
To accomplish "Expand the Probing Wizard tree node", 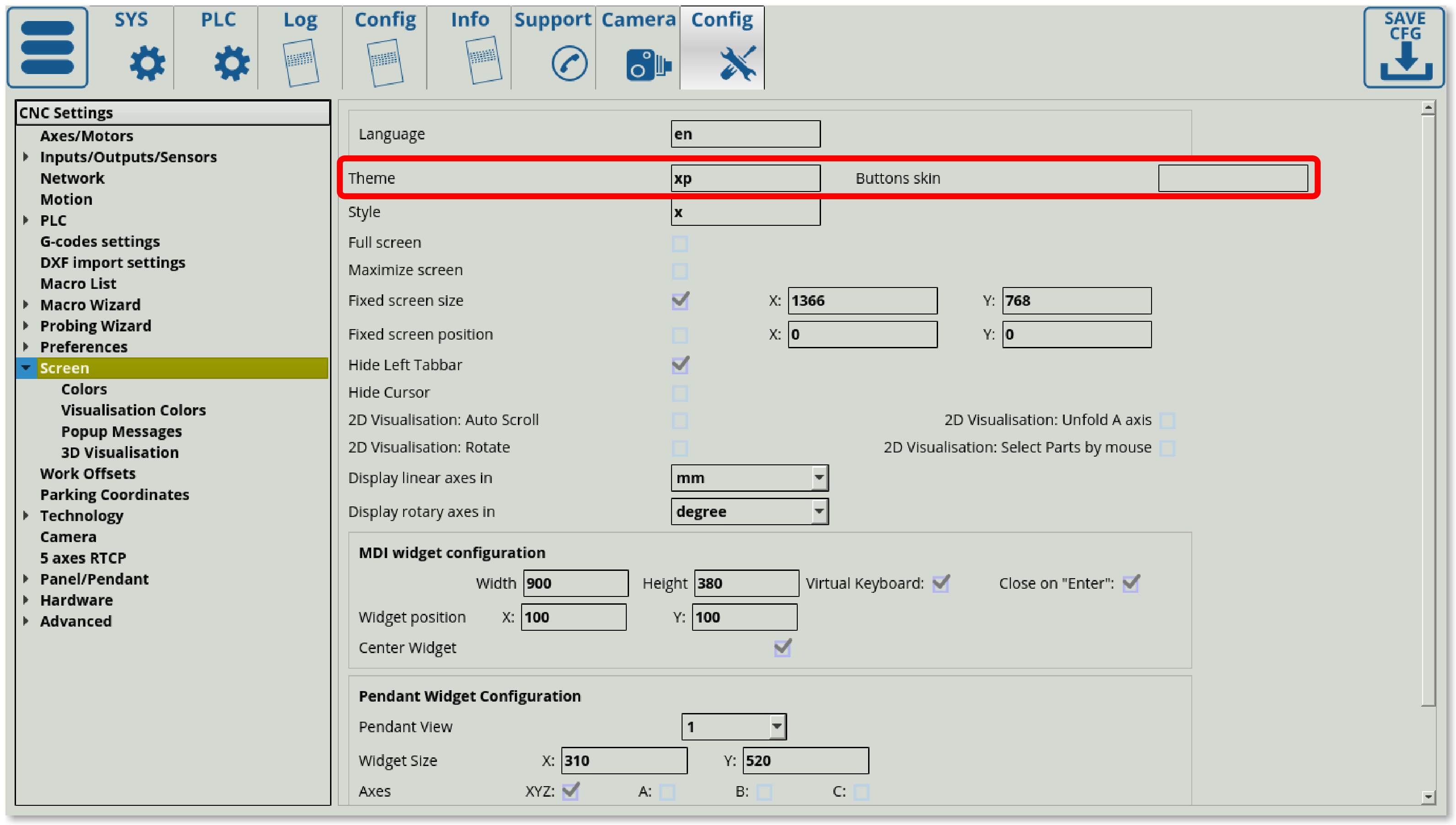I will 26,326.
